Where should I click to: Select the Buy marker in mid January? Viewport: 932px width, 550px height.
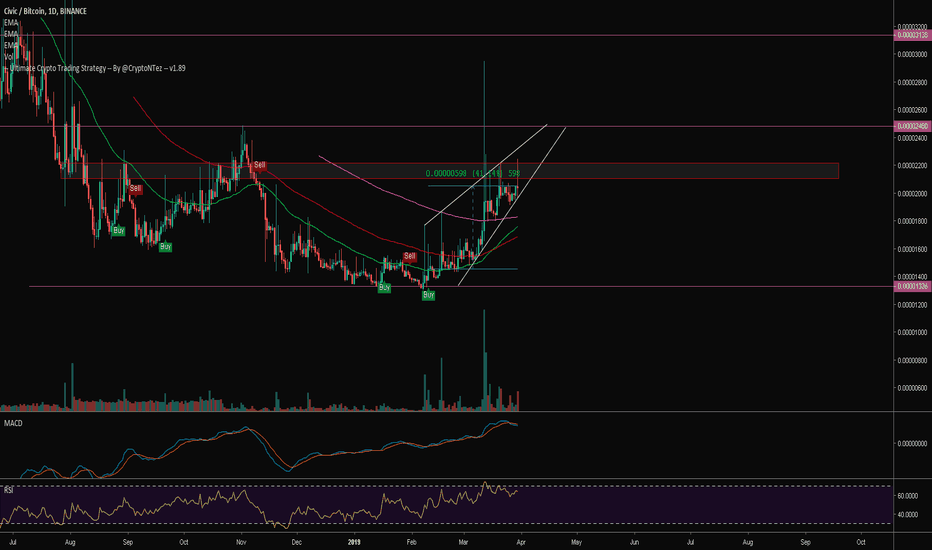384,287
